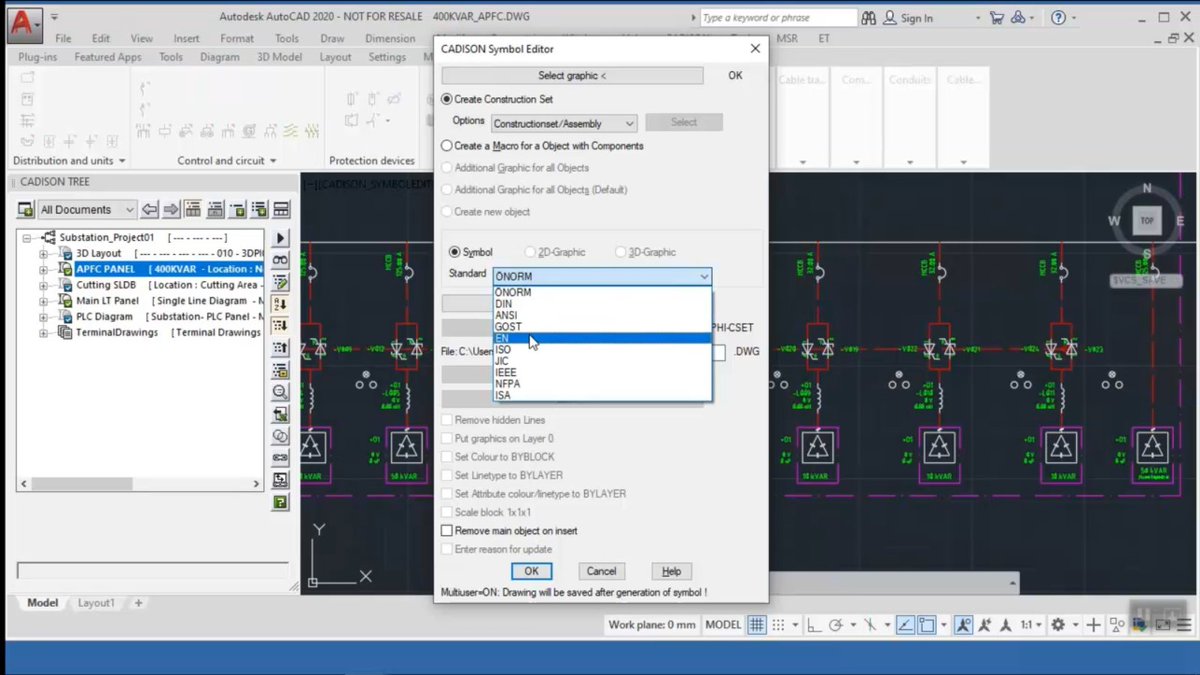Open Customization settings gear in the status bar
The image size is (1200, 675).
point(1184,625)
